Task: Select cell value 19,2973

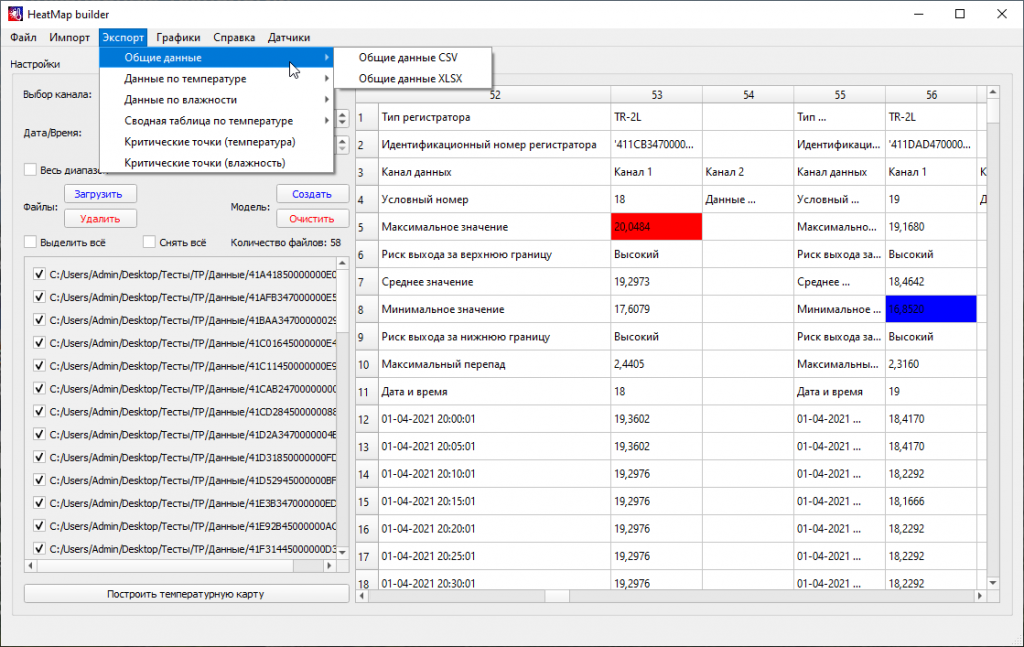Action: pyautogui.click(x=656, y=282)
